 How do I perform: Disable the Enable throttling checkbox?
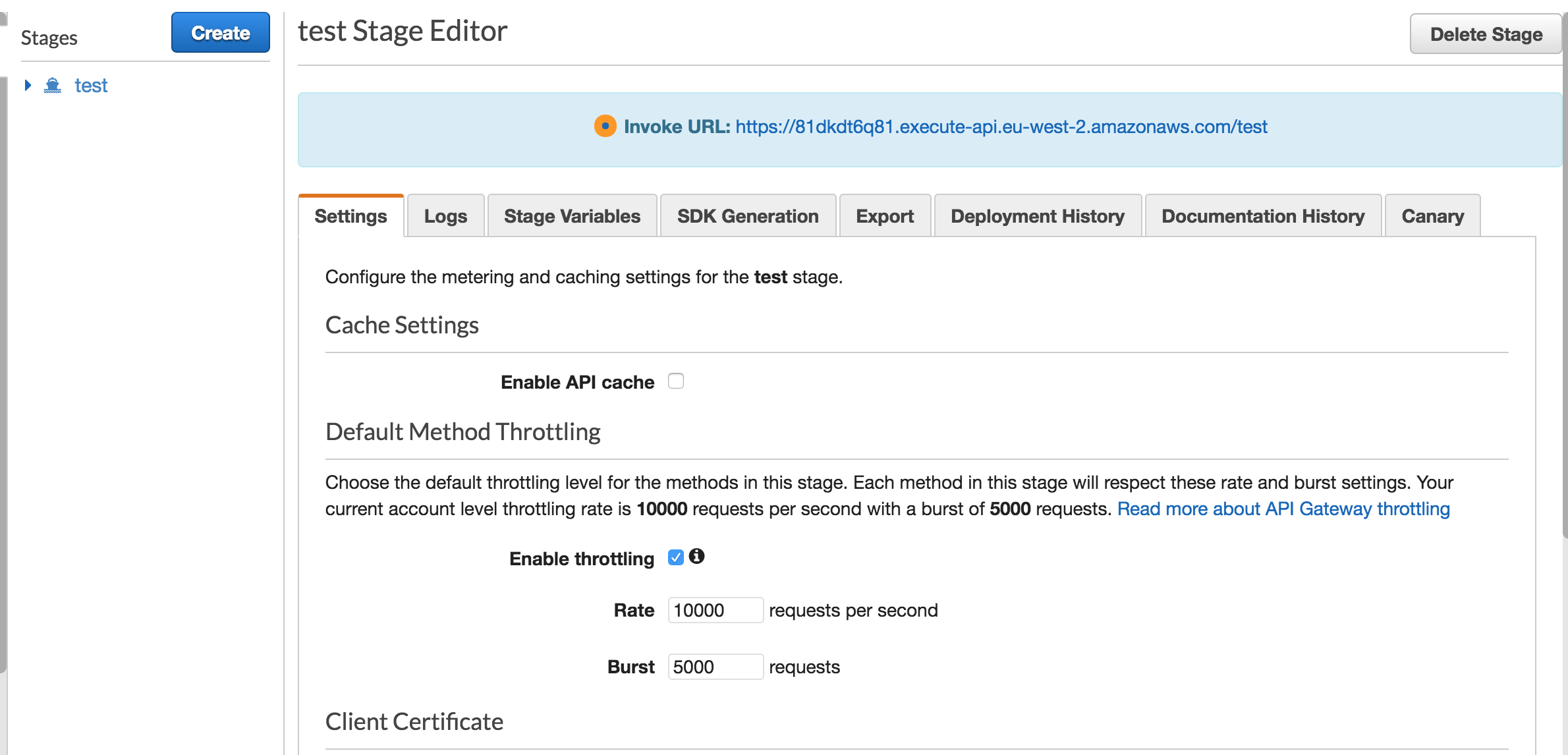(676, 557)
